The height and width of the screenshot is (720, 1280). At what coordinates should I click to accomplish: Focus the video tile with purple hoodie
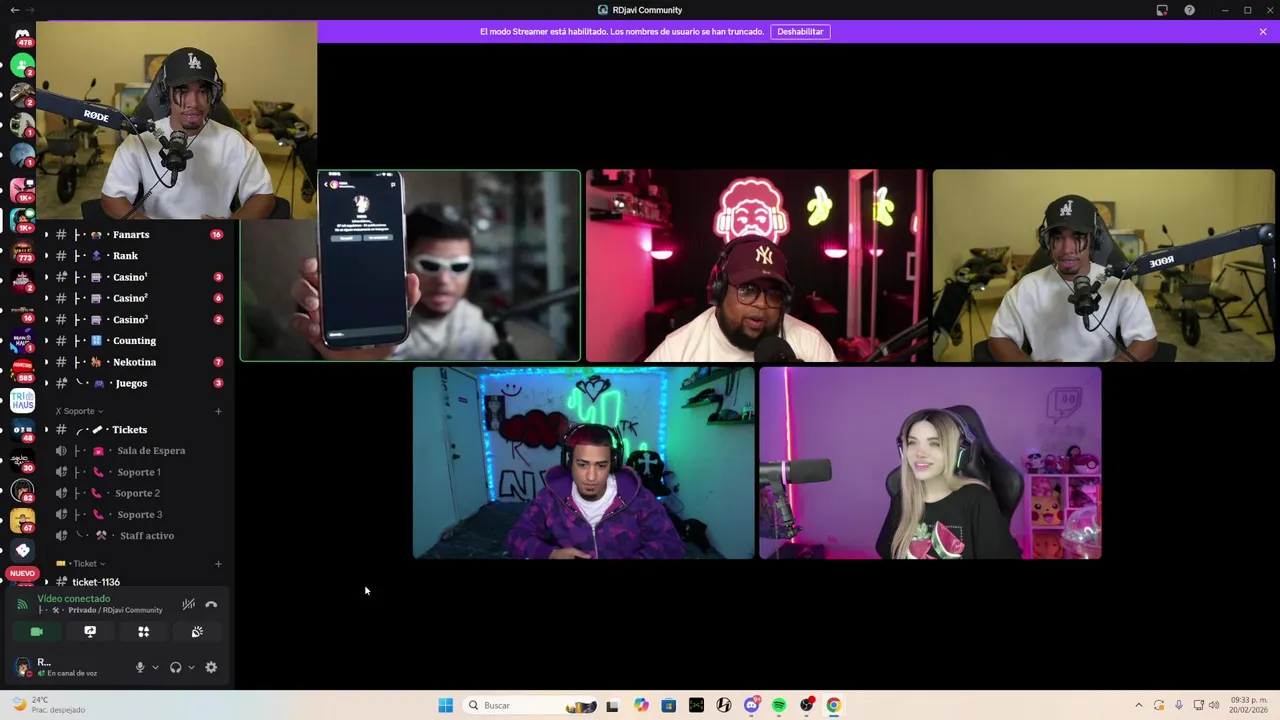coord(584,463)
